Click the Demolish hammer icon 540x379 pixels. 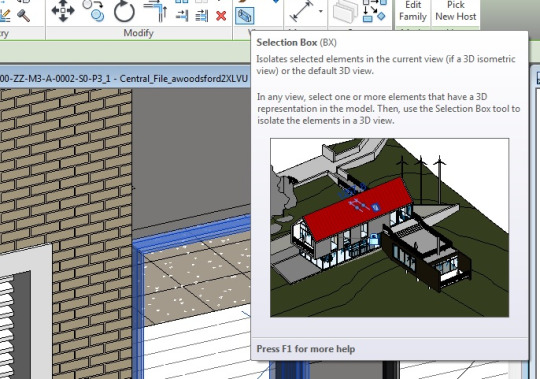pos(23,15)
